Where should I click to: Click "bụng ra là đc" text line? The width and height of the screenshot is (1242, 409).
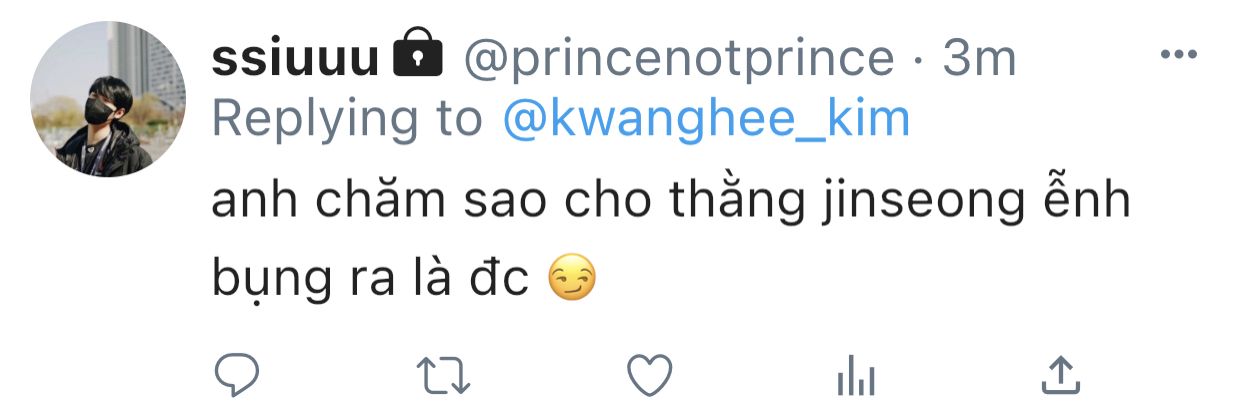(370, 281)
